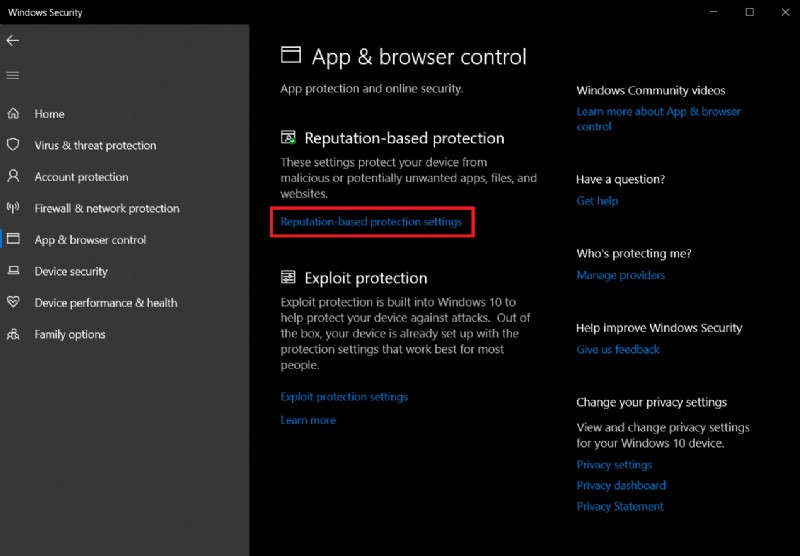Image resolution: width=800 pixels, height=556 pixels.
Task: Click Manage providers link
Action: (x=620, y=275)
